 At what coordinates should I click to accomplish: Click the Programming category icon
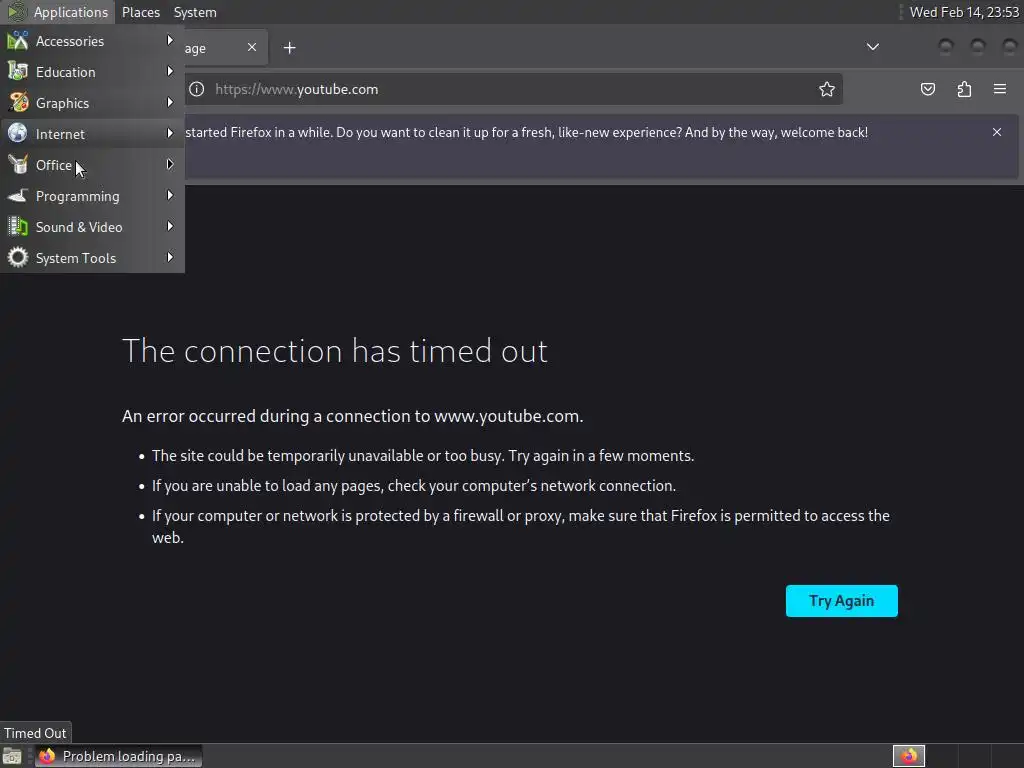pos(18,195)
